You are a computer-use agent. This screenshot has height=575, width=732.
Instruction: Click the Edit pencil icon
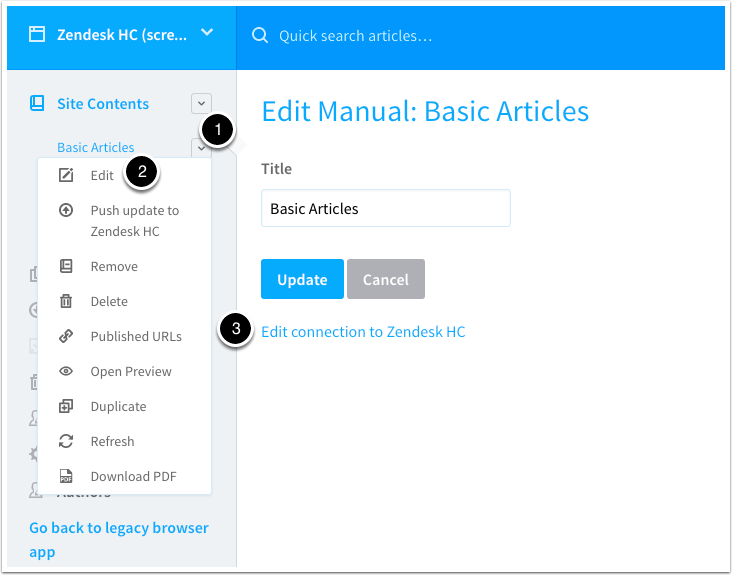[66, 175]
